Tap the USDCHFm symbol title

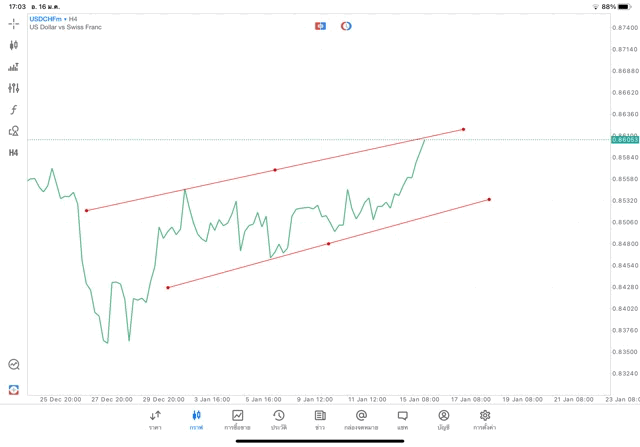click(x=46, y=19)
